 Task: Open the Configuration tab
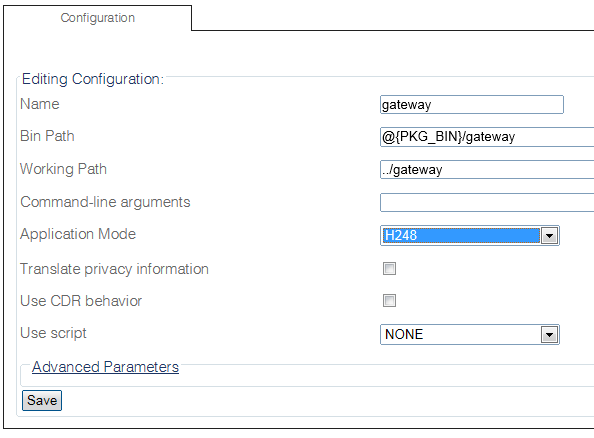(98, 18)
